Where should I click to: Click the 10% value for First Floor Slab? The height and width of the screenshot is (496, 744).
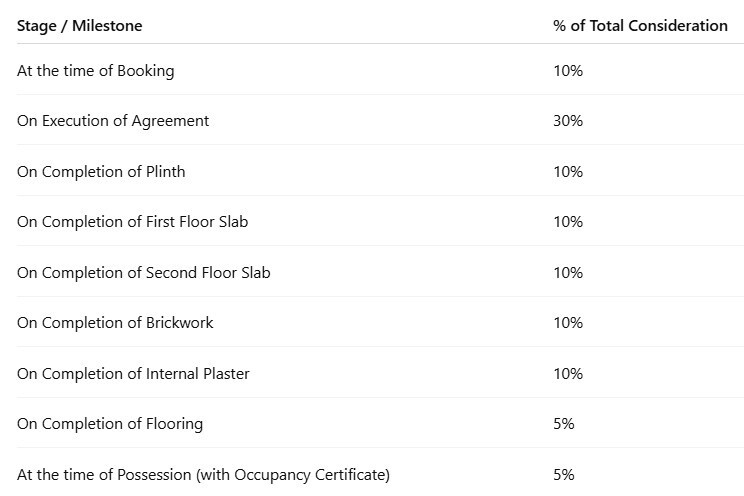(568, 222)
